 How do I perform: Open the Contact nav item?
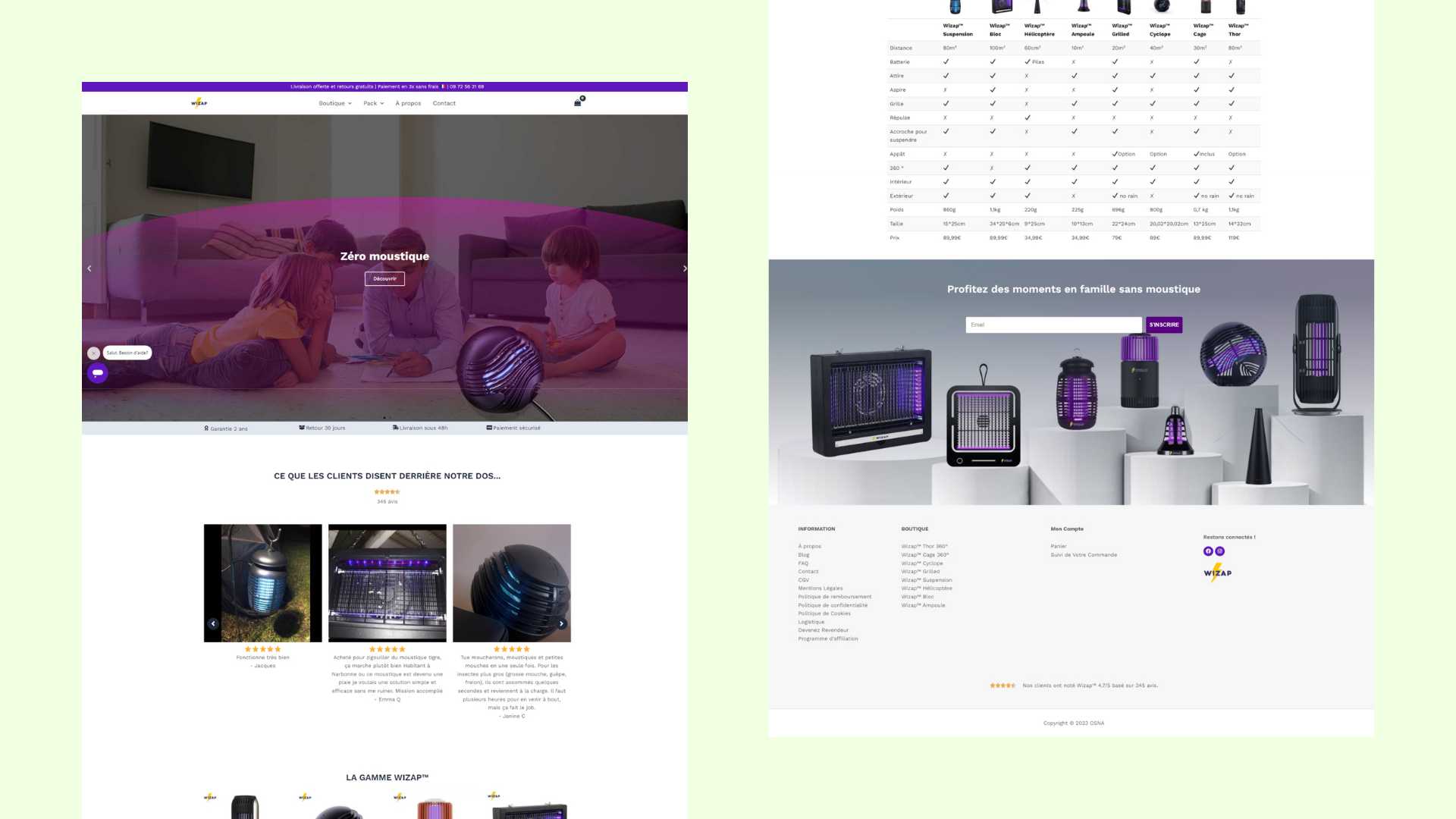click(x=444, y=103)
